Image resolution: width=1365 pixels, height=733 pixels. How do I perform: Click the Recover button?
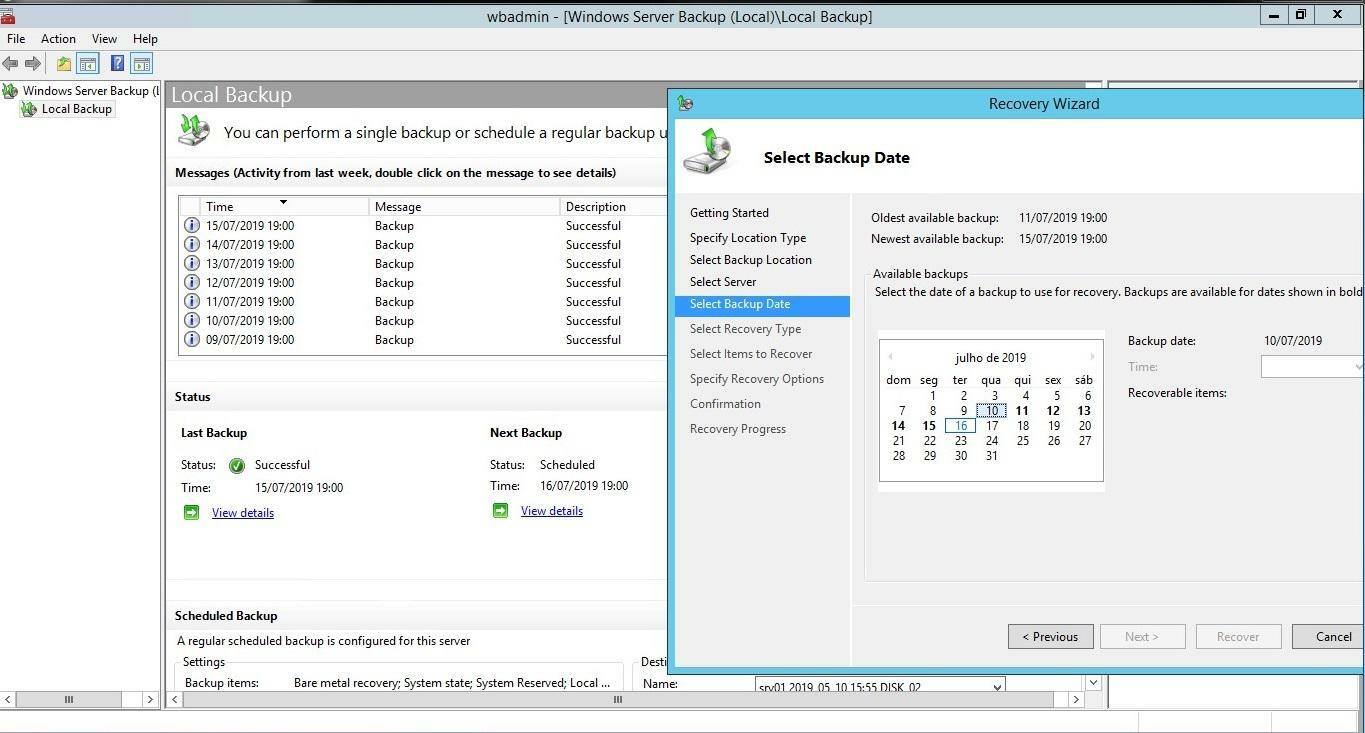click(x=1238, y=637)
